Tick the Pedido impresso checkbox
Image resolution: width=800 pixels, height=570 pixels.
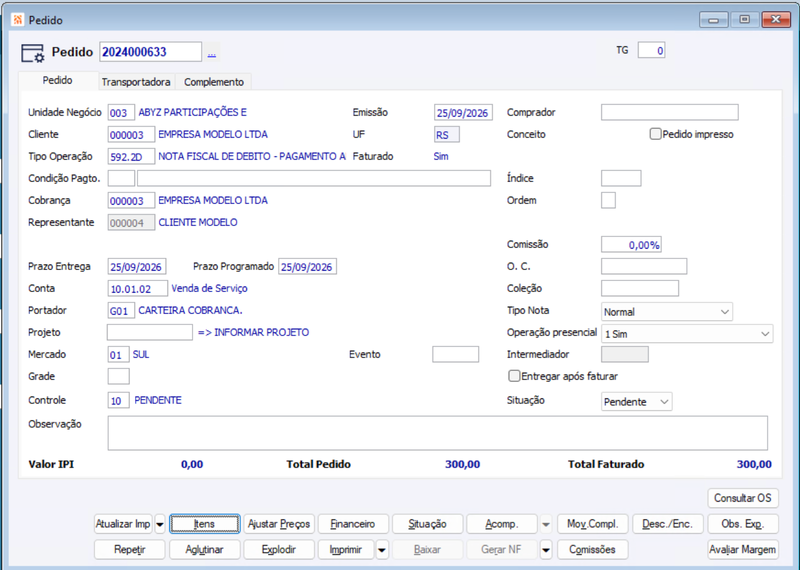pos(655,134)
